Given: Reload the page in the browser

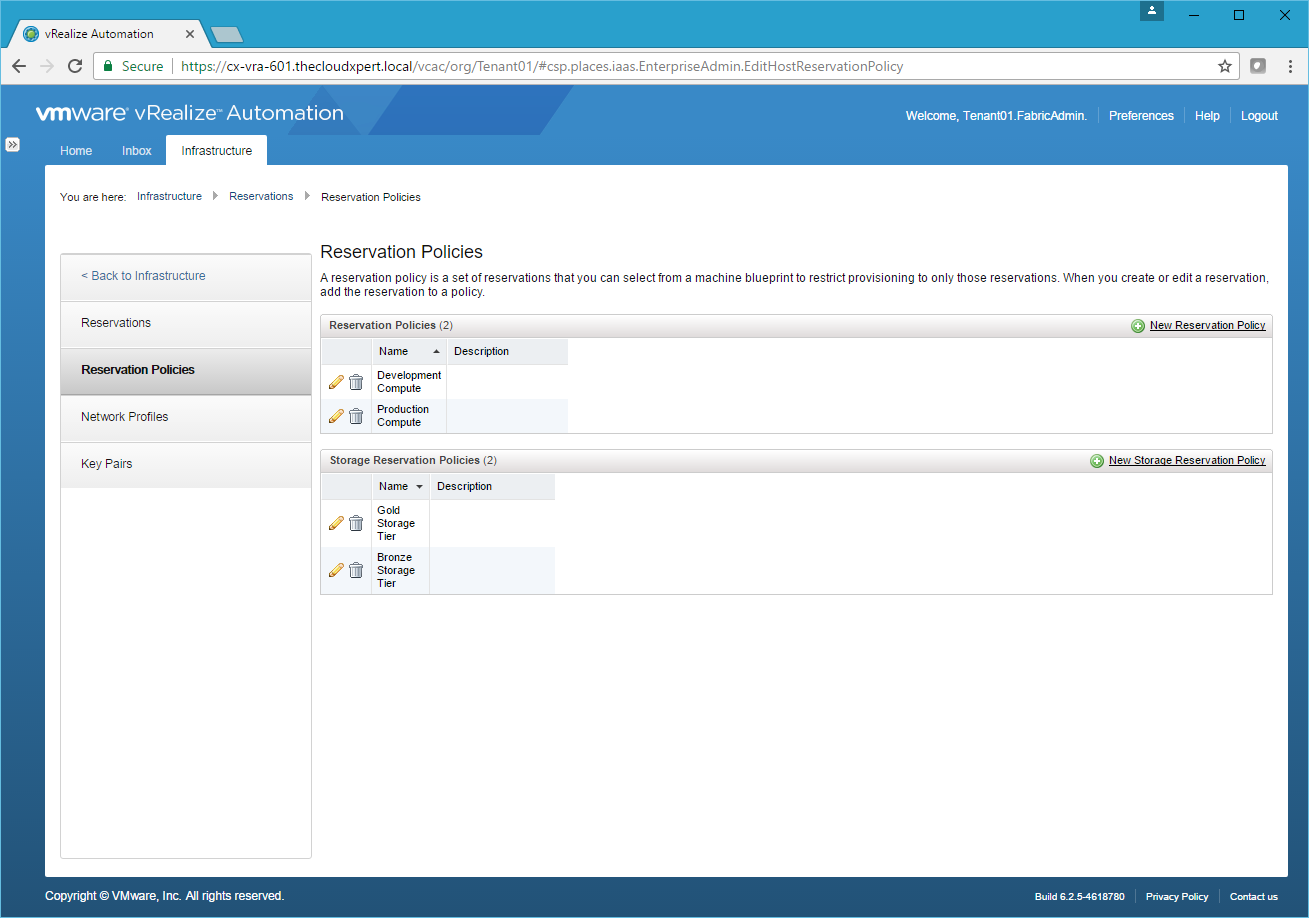Looking at the screenshot, I should (x=75, y=66).
